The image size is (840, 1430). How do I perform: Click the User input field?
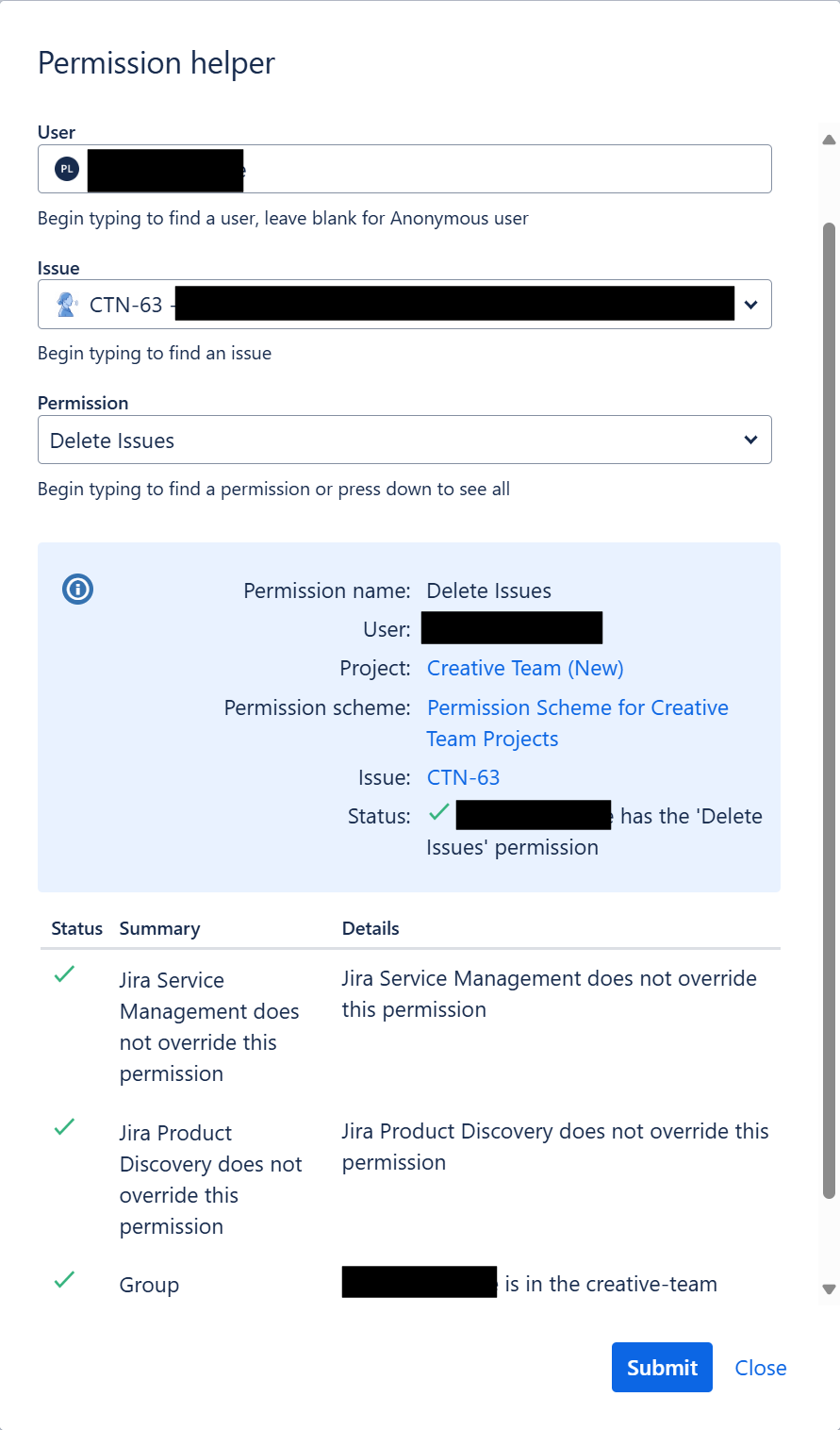click(404, 169)
